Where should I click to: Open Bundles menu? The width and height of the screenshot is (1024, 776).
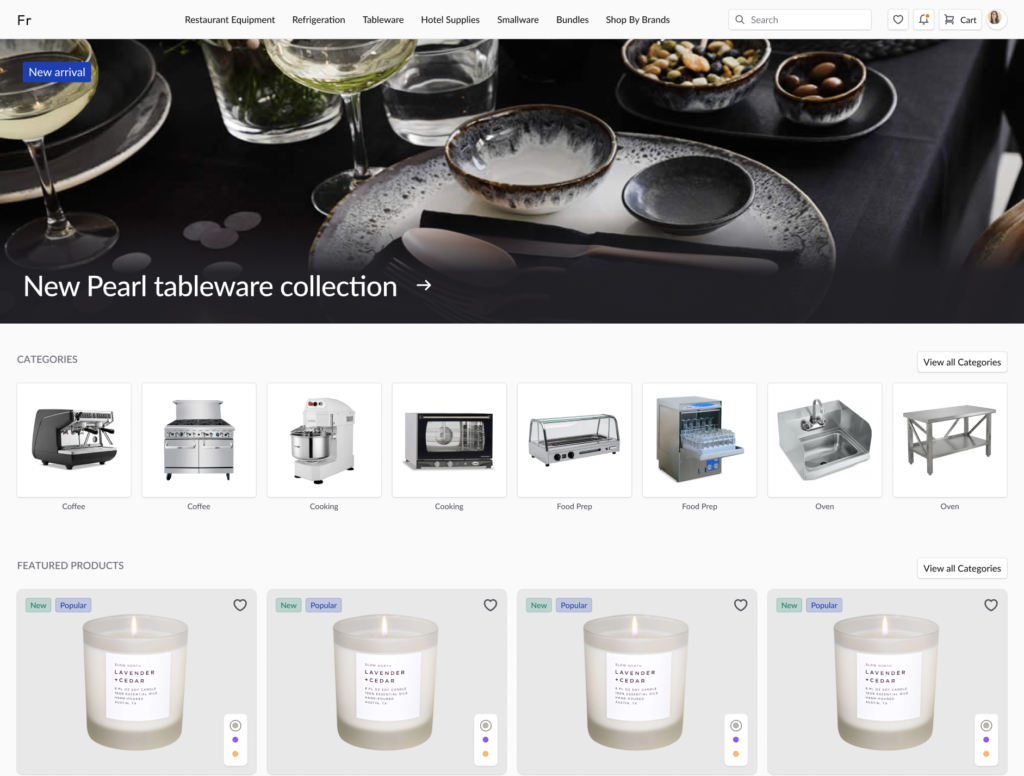click(x=572, y=20)
